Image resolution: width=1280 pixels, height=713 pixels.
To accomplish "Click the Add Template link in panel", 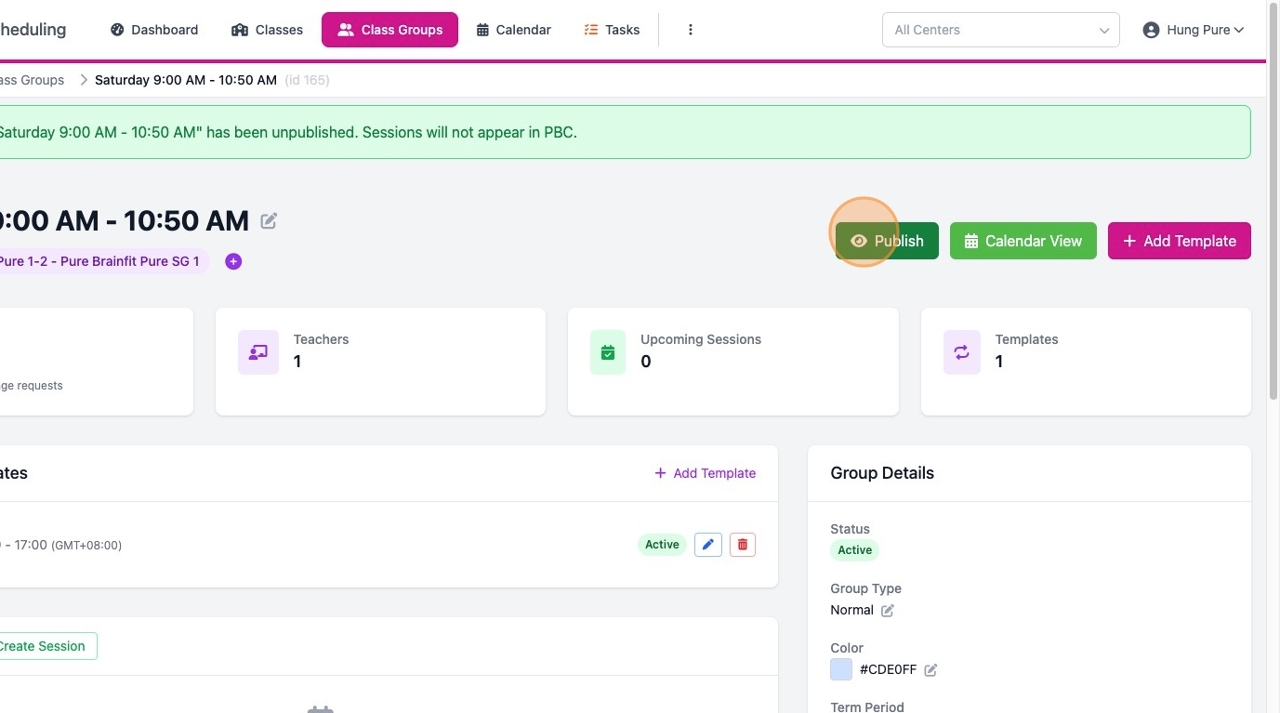I will click(705, 473).
